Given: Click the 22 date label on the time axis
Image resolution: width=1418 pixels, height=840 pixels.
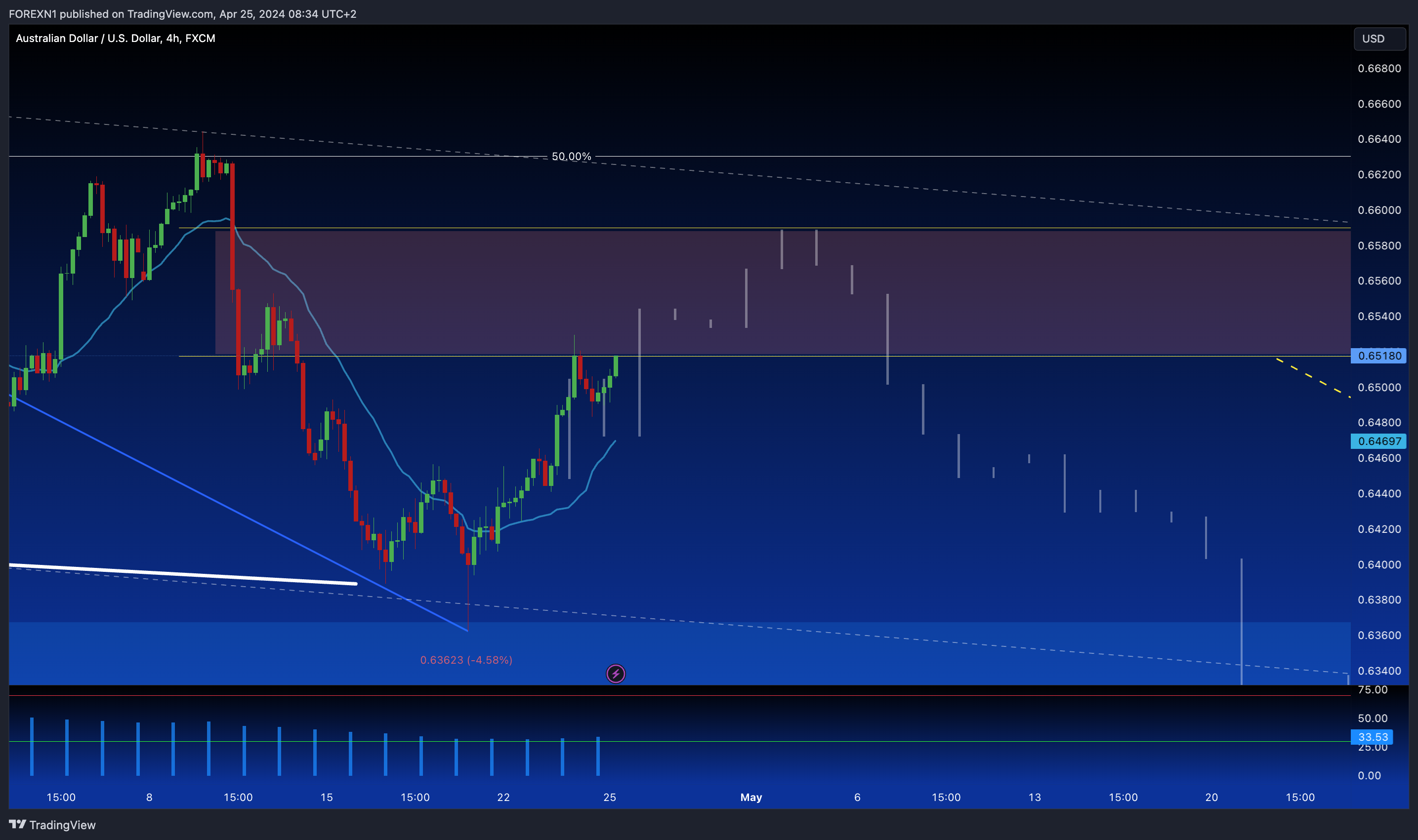Looking at the screenshot, I should pos(503,797).
